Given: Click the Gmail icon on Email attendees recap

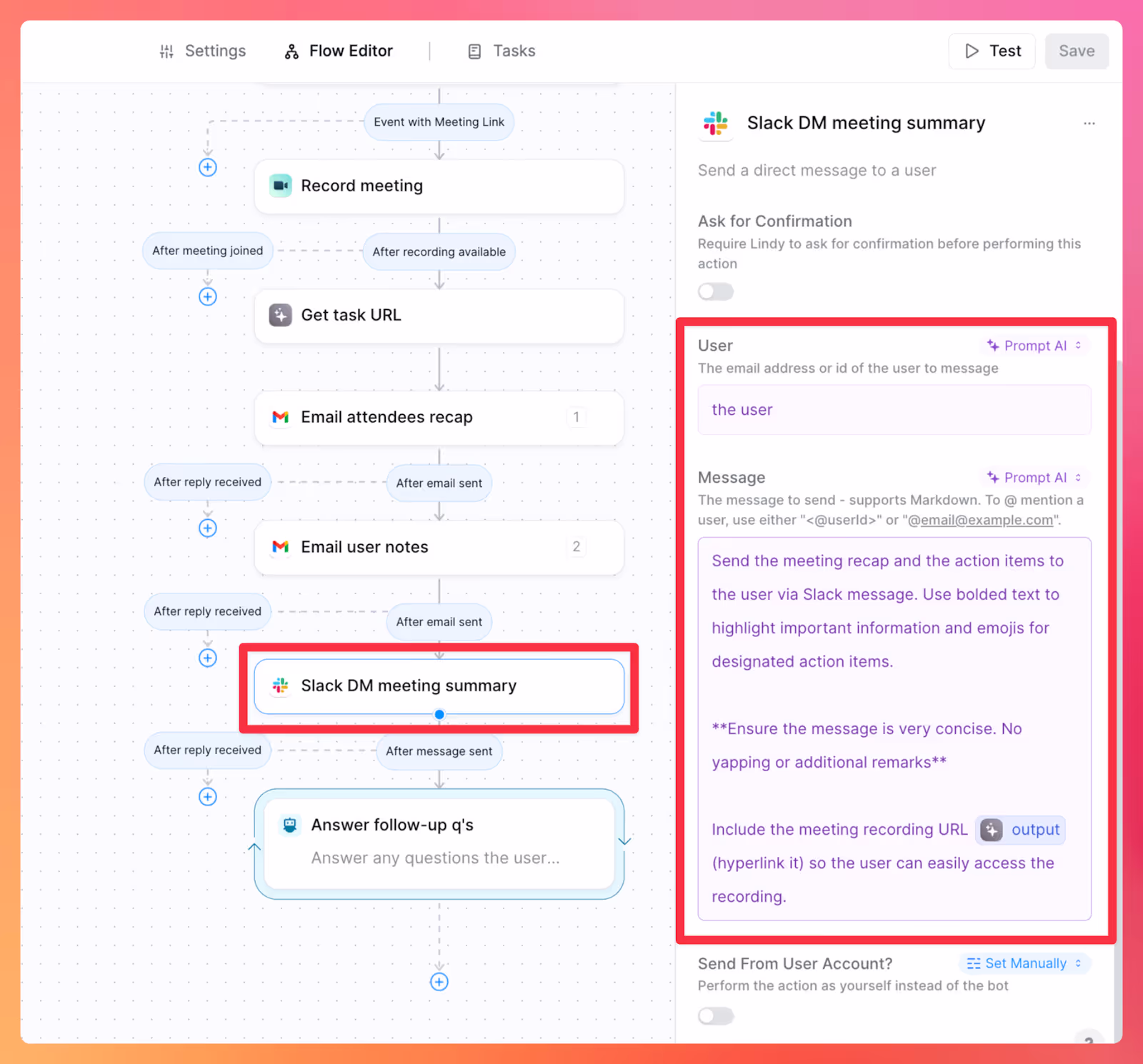Looking at the screenshot, I should click(x=281, y=417).
